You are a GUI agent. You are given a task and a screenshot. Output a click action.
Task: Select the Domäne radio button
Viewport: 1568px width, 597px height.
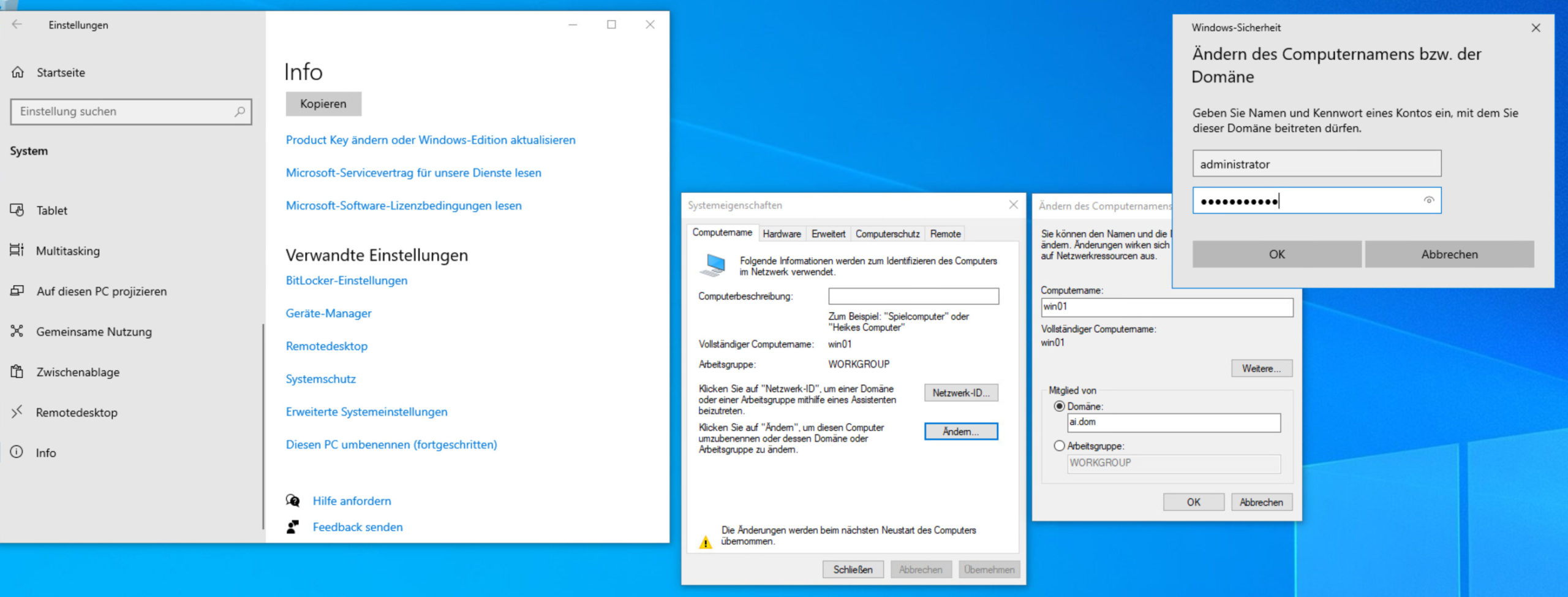point(1059,406)
